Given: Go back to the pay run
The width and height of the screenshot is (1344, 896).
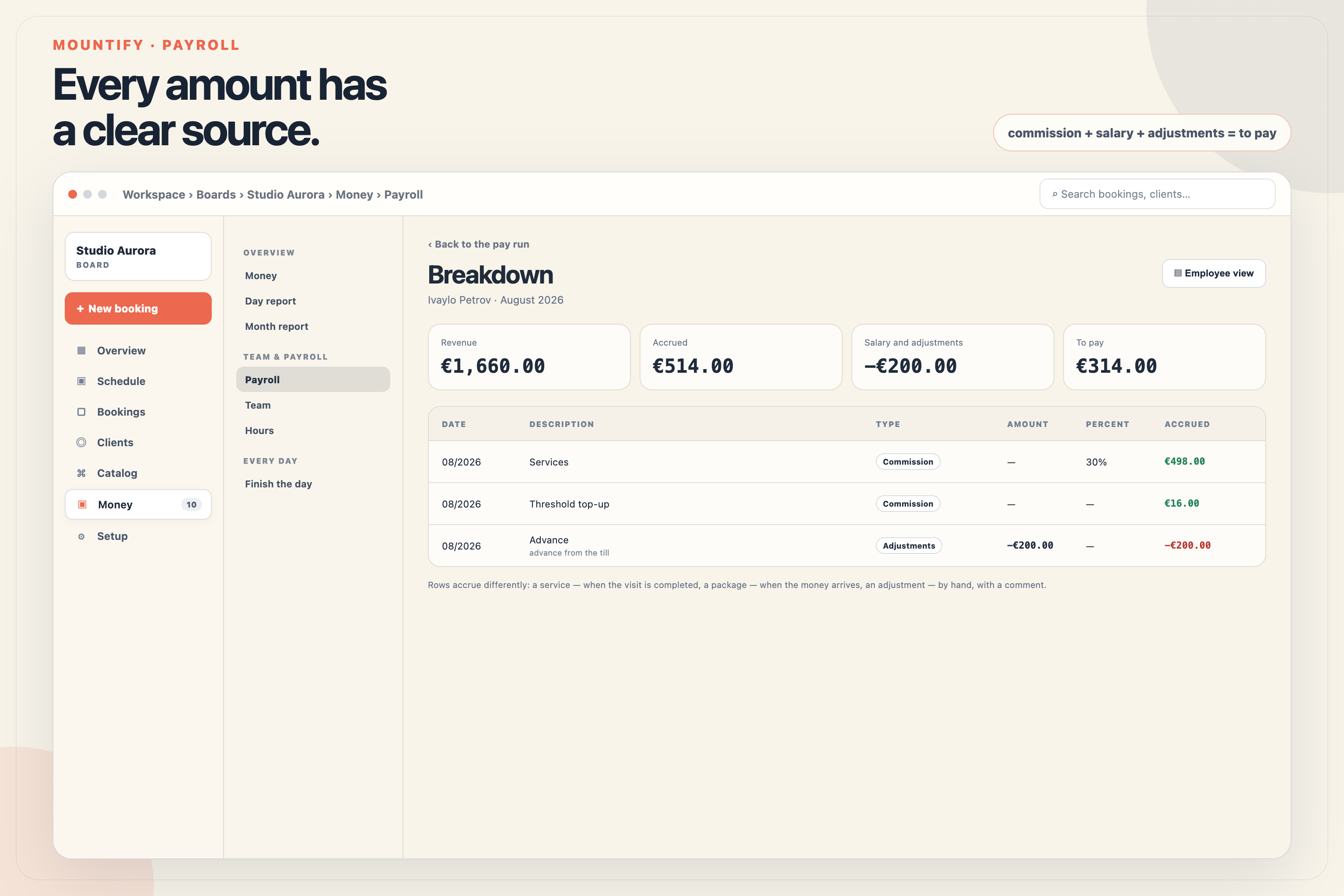Looking at the screenshot, I should [x=479, y=244].
